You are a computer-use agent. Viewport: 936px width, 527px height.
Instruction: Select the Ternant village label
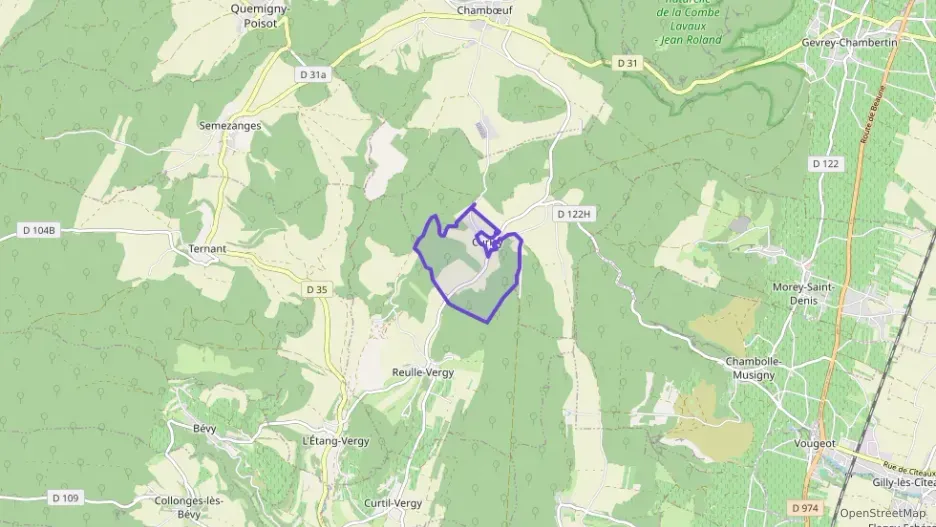pyautogui.click(x=207, y=249)
